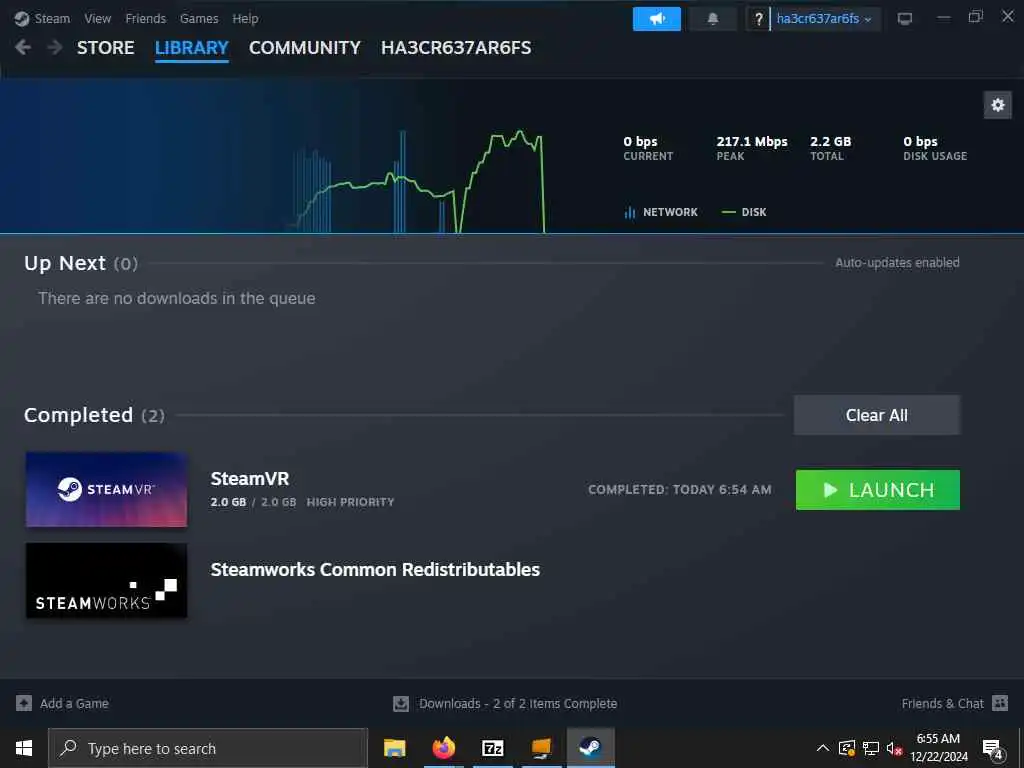Screen dimensions: 1024x768
Task: Click HIGH PRIORITY label on SteamVR
Action: point(350,502)
